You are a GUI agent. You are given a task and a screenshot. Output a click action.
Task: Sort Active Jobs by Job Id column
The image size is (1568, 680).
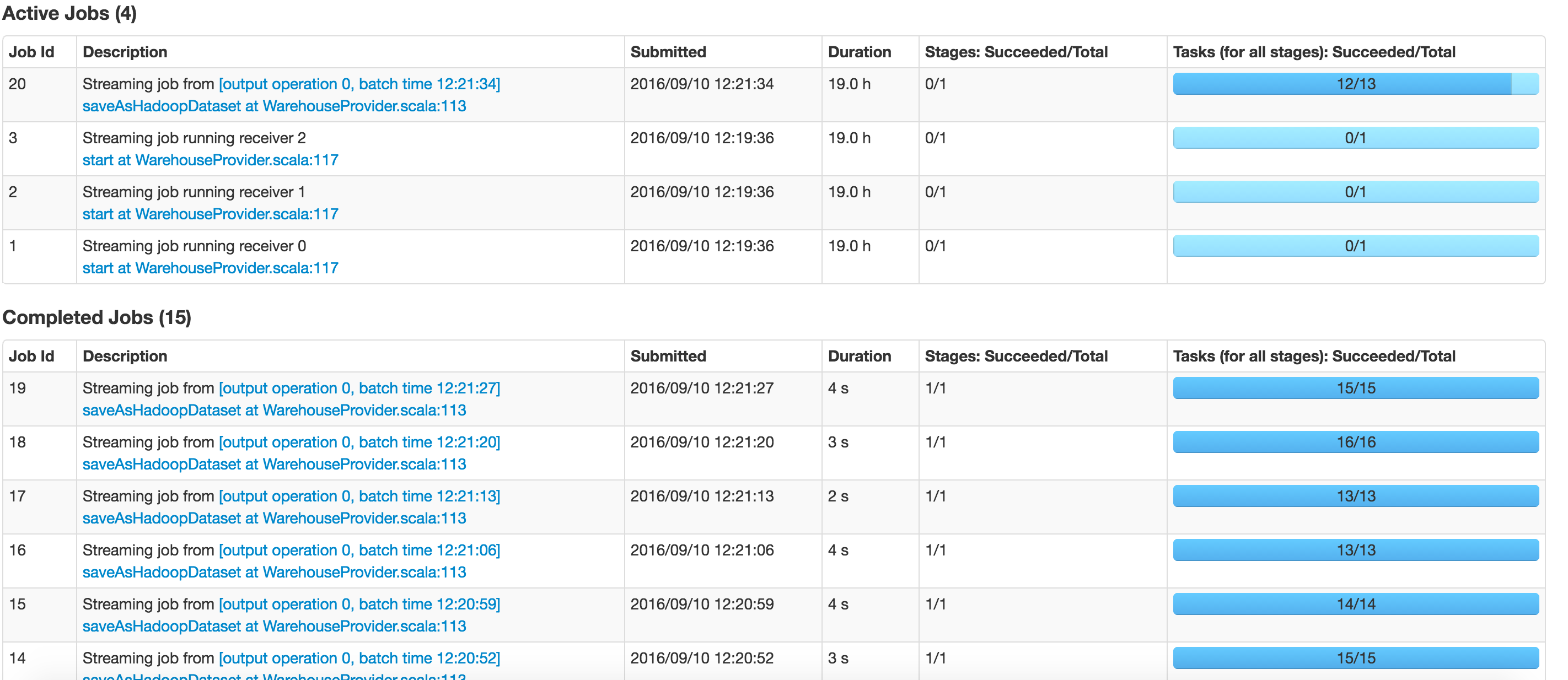(31, 52)
